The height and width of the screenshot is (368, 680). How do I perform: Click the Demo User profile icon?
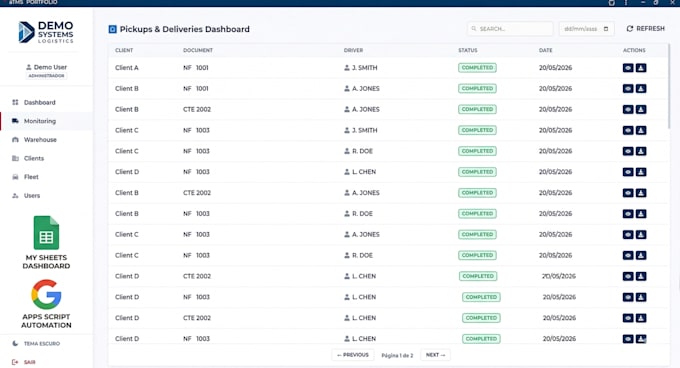(29, 67)
